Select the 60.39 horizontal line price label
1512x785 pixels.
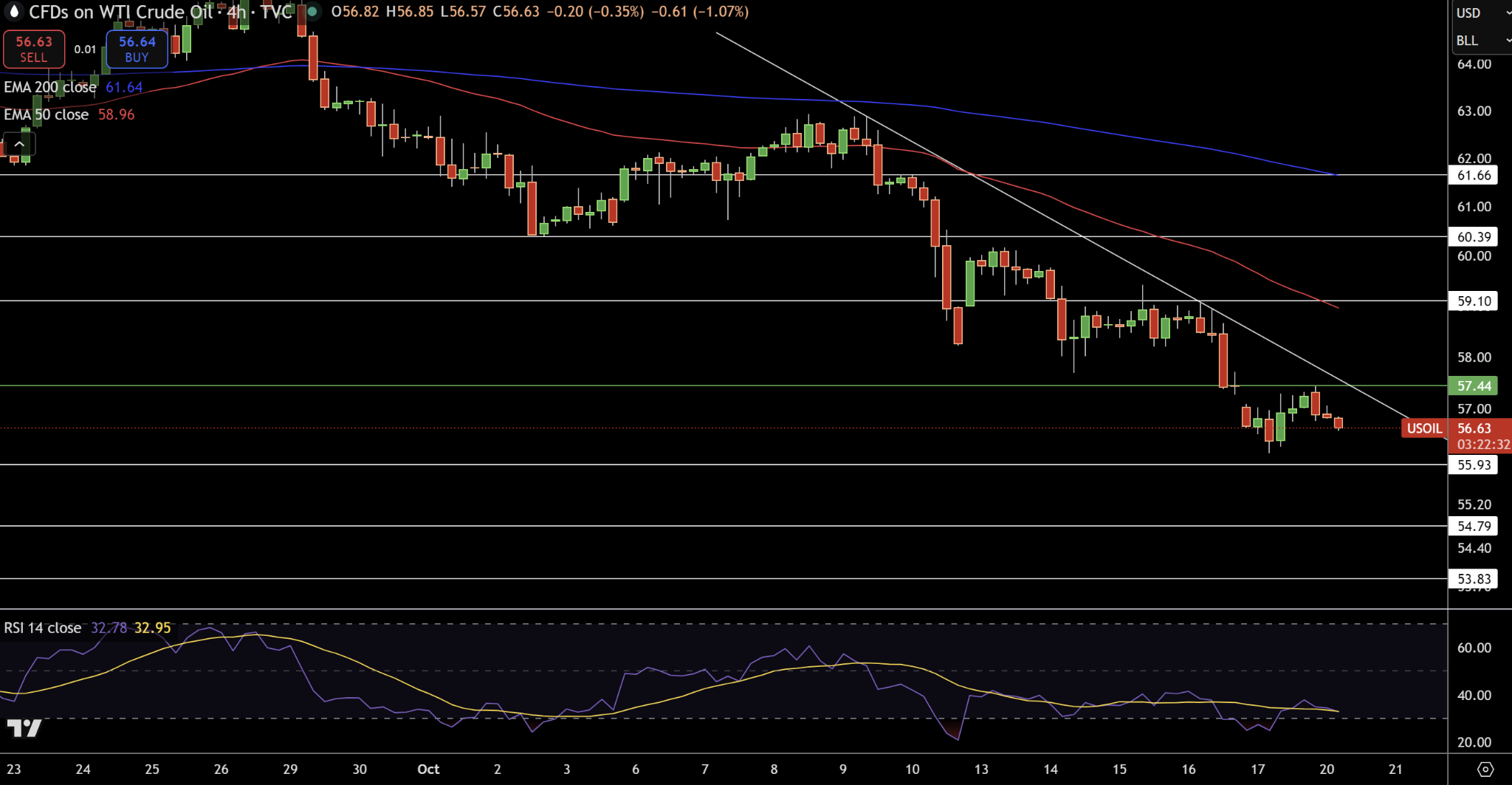coord(1474,237)
